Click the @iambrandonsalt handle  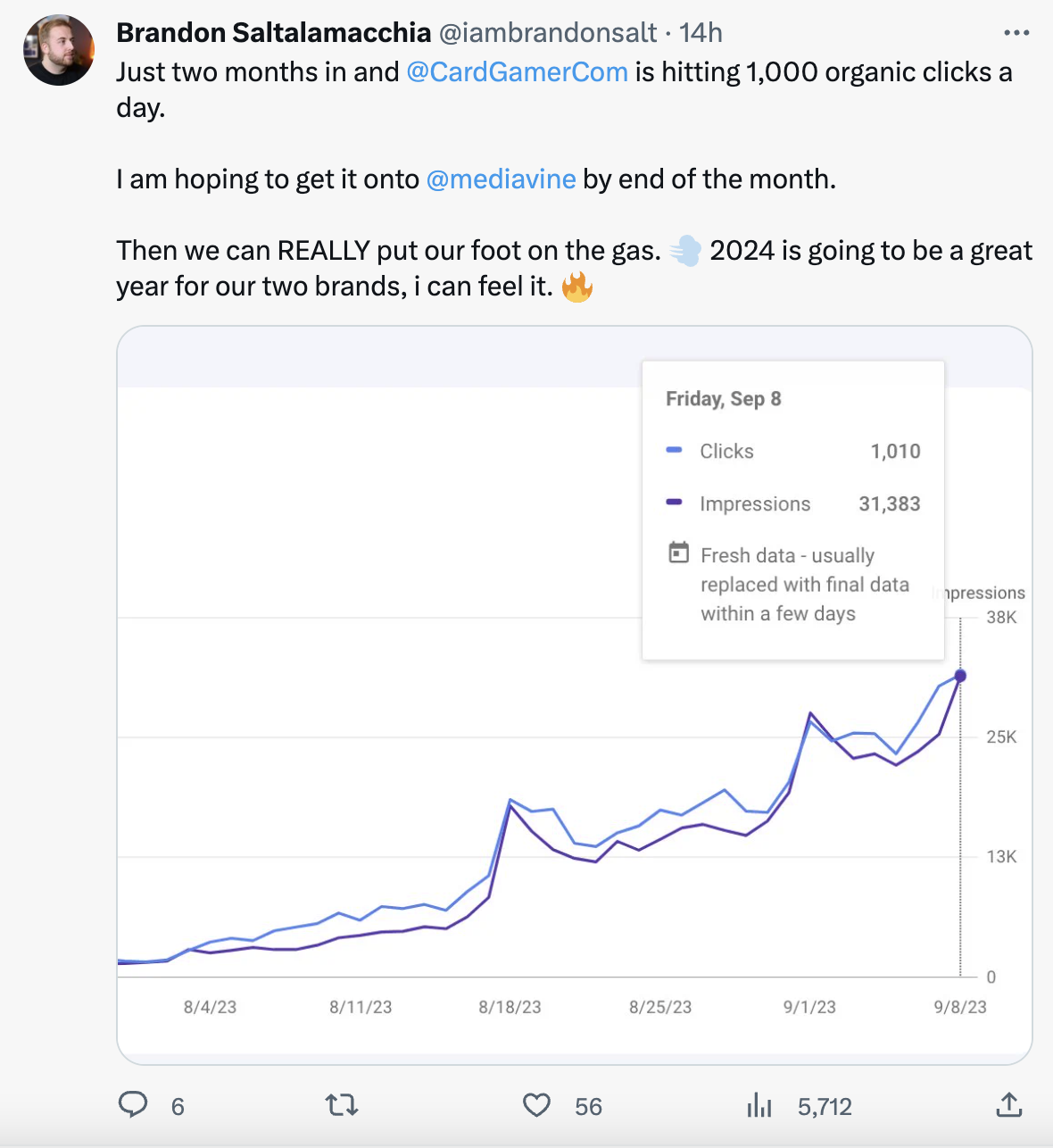(x=548, y=33)
